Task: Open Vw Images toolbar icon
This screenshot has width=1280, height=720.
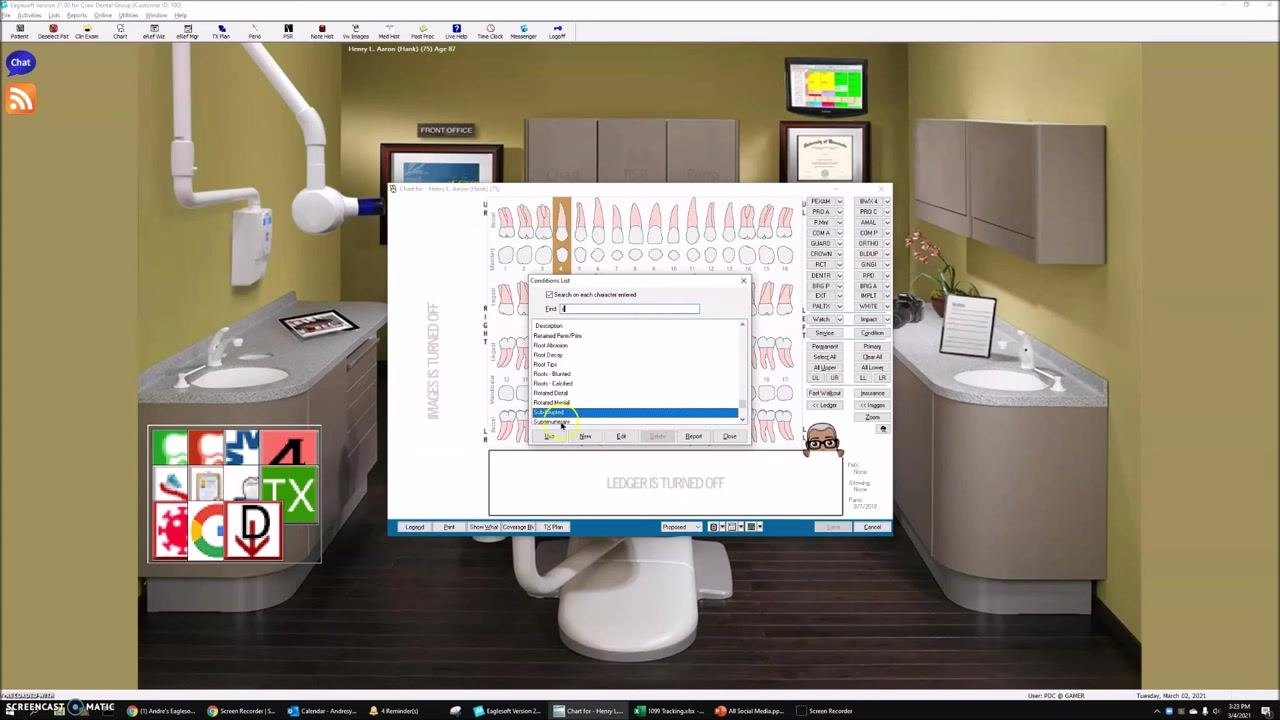Action: point(355,31)
